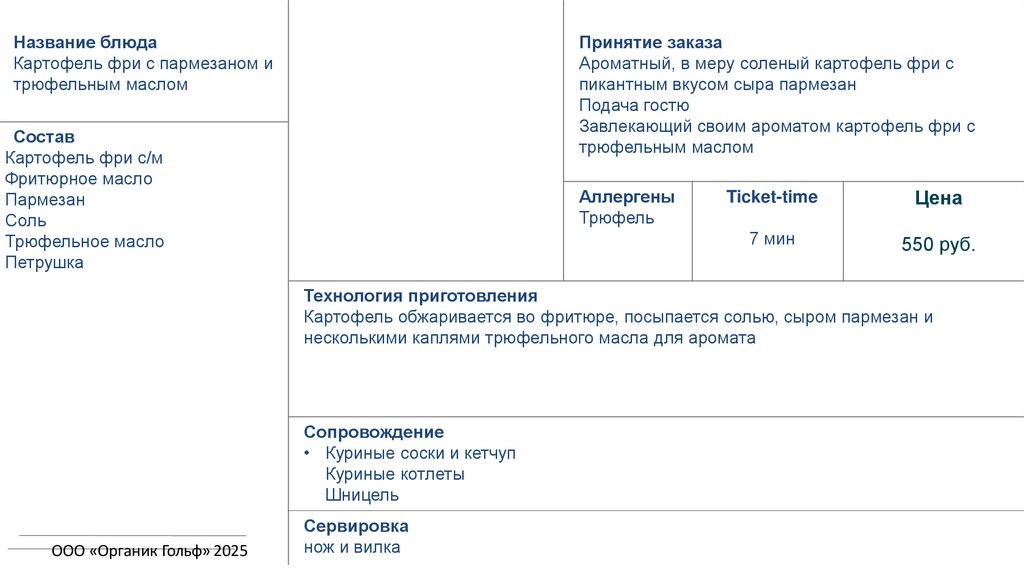Click the 'Технология приготовления' heading
This screenshot has height=574, width=1024.
420,296
